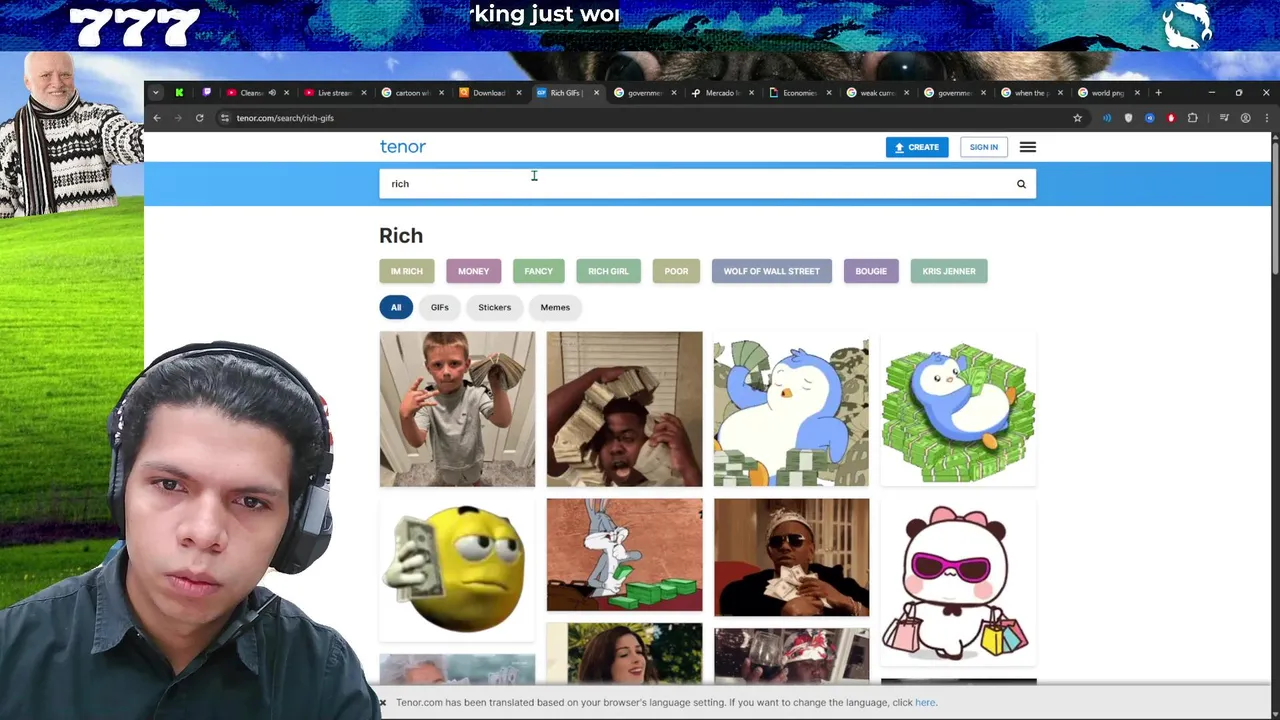Go back to the previous page
The height and width of the screenshot is (720, 1280).
157,118
